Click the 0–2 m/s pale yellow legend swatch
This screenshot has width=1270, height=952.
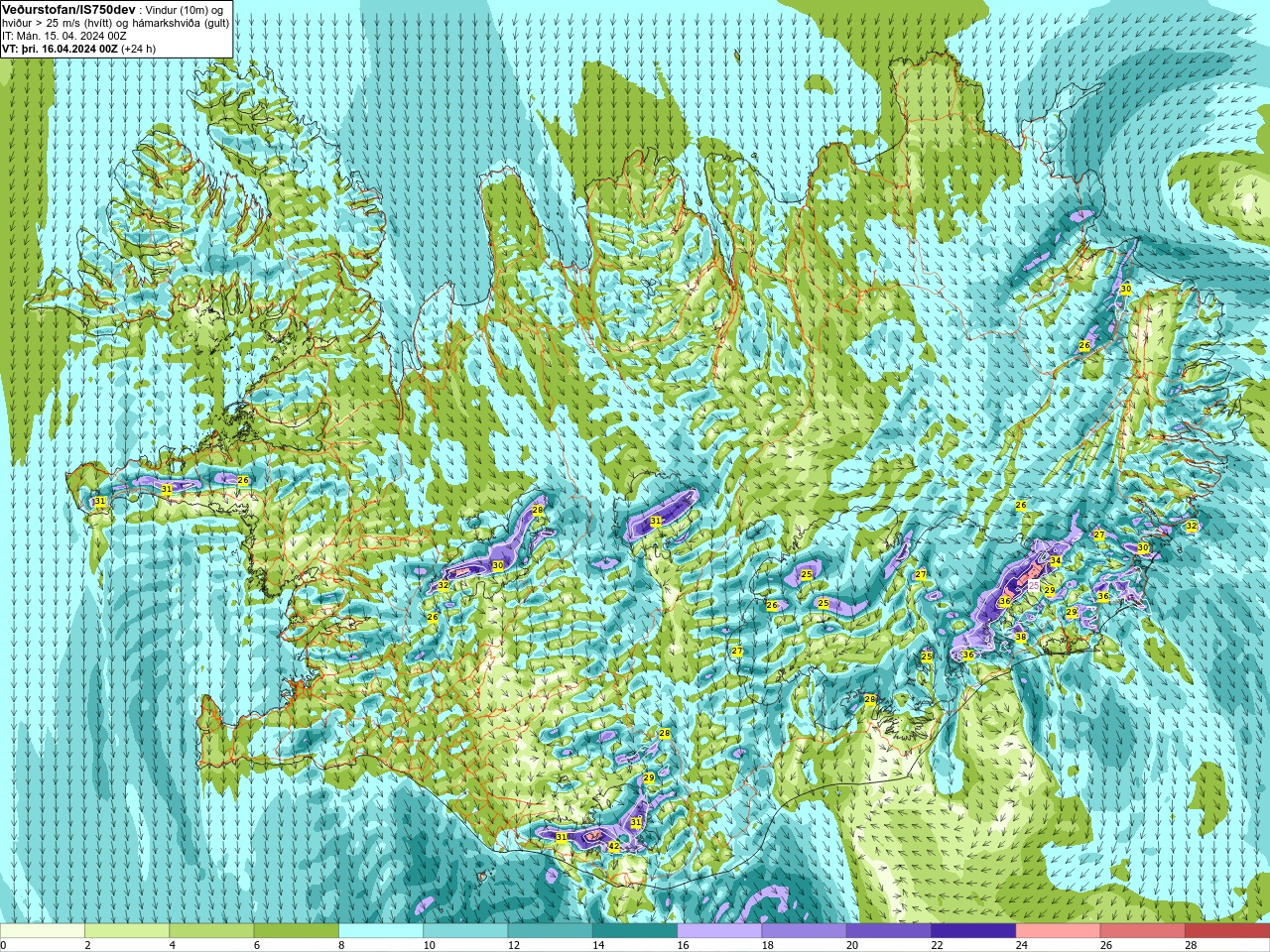tap(43, 931)
